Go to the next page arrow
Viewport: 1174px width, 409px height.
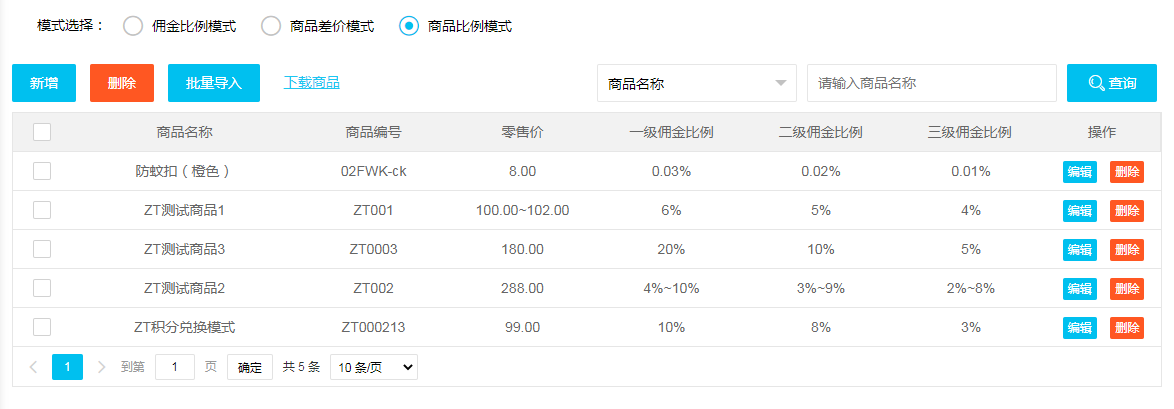102,367
